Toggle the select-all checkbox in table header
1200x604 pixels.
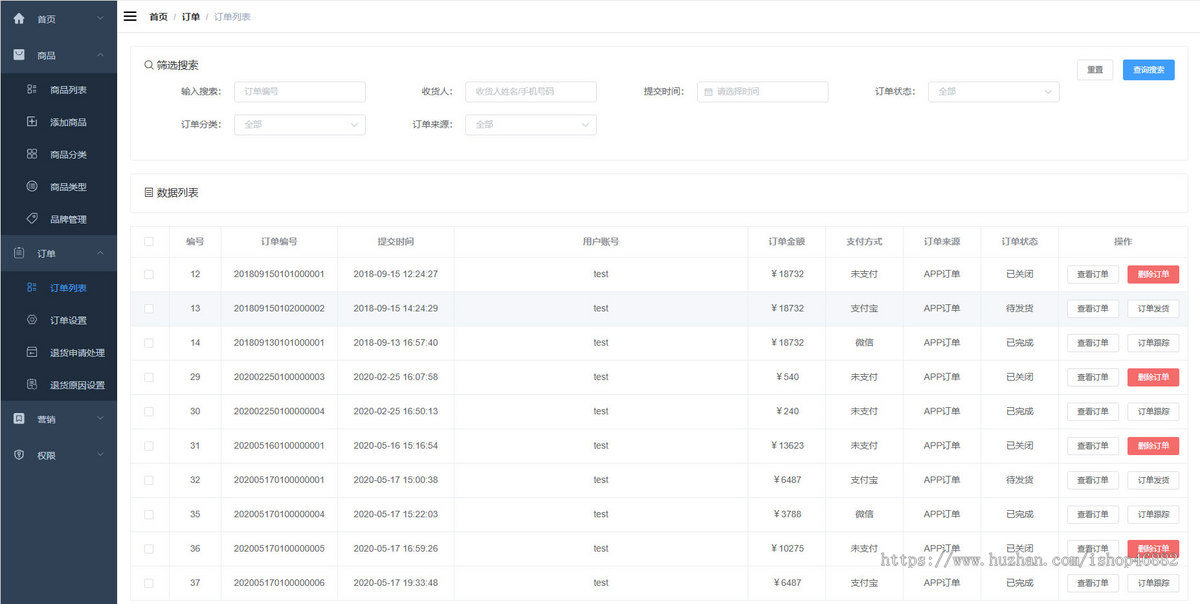point(149,241)
